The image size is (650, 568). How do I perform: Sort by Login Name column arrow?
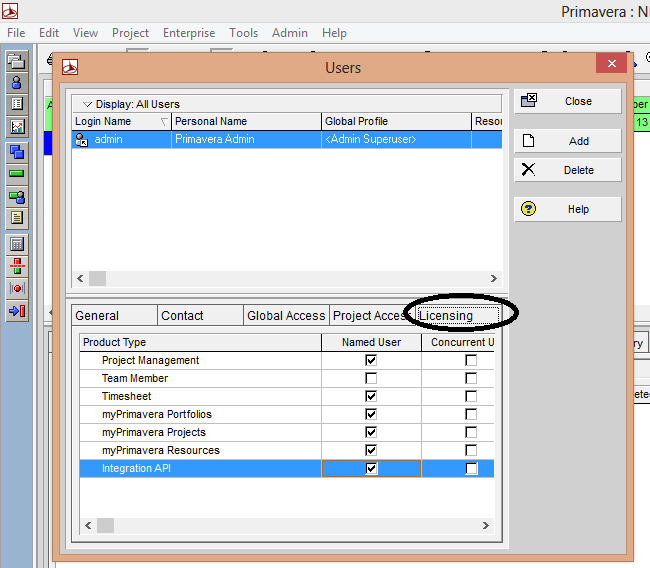[164, 121]
